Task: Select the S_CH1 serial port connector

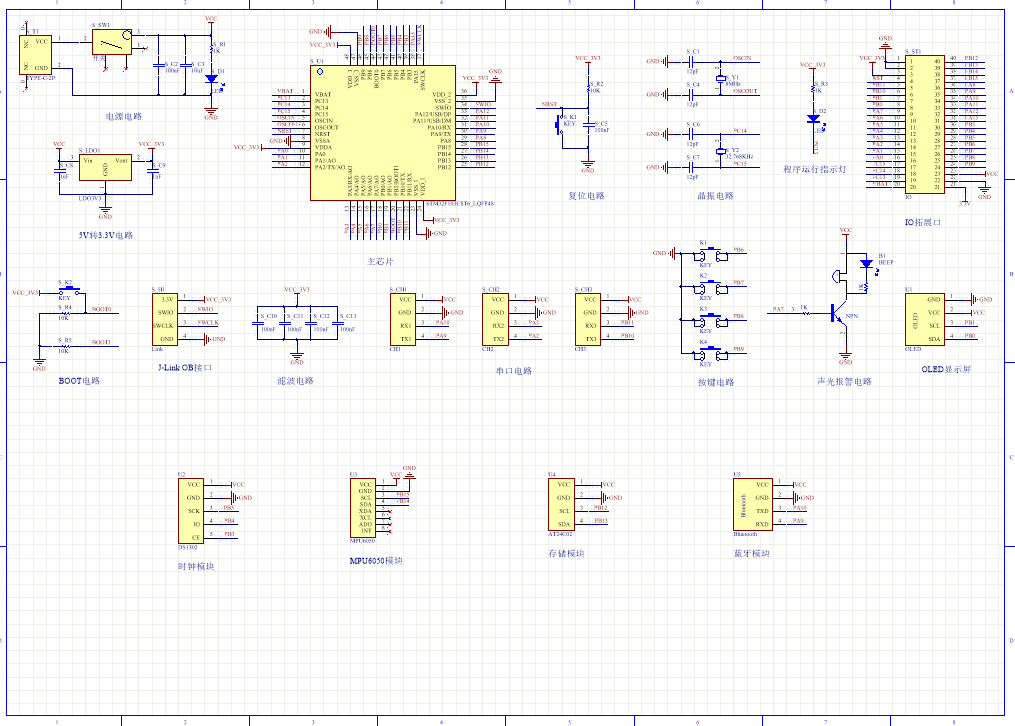Action: (x=404, y=318)
